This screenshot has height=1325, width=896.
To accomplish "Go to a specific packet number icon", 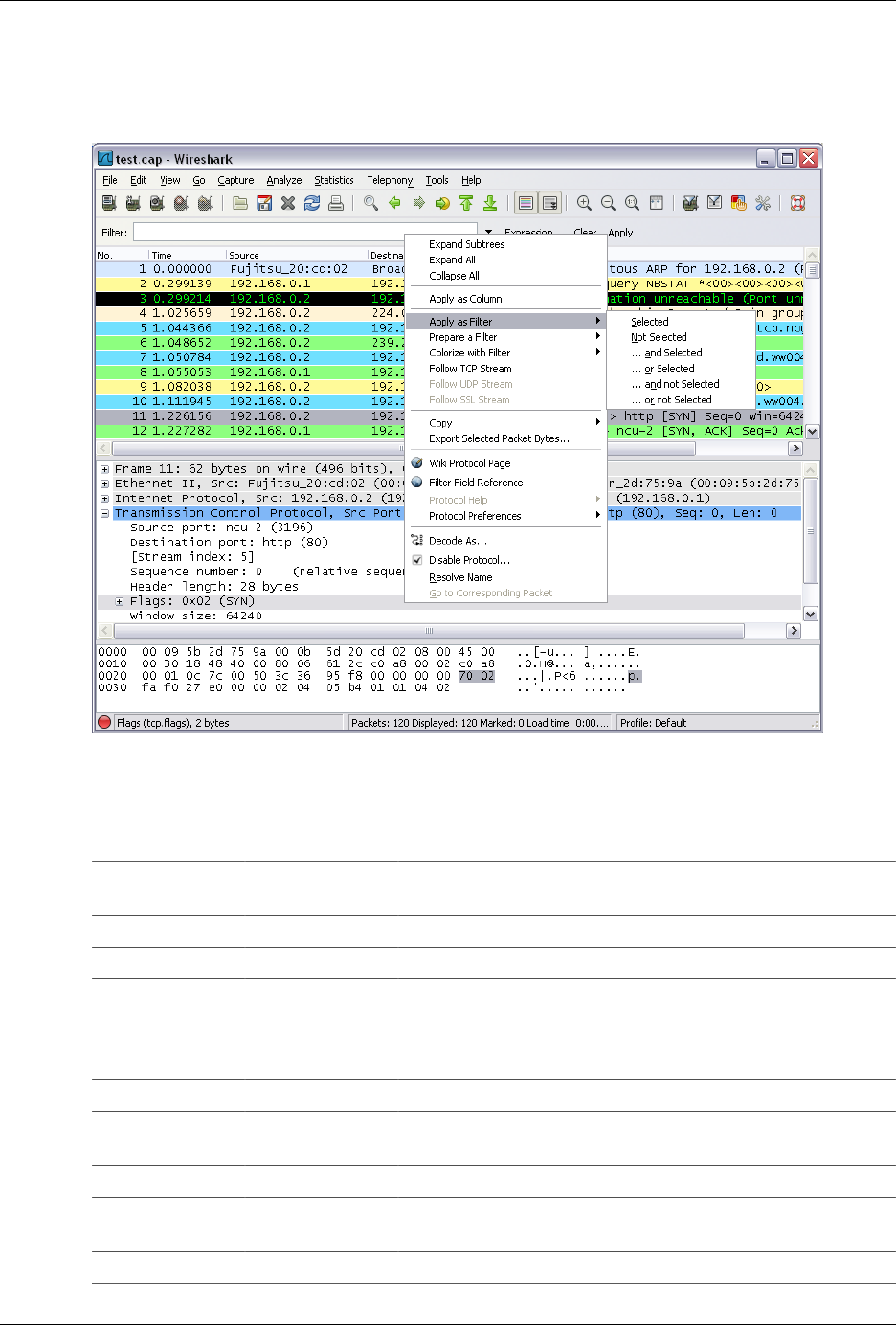I will tap(442, 203).
